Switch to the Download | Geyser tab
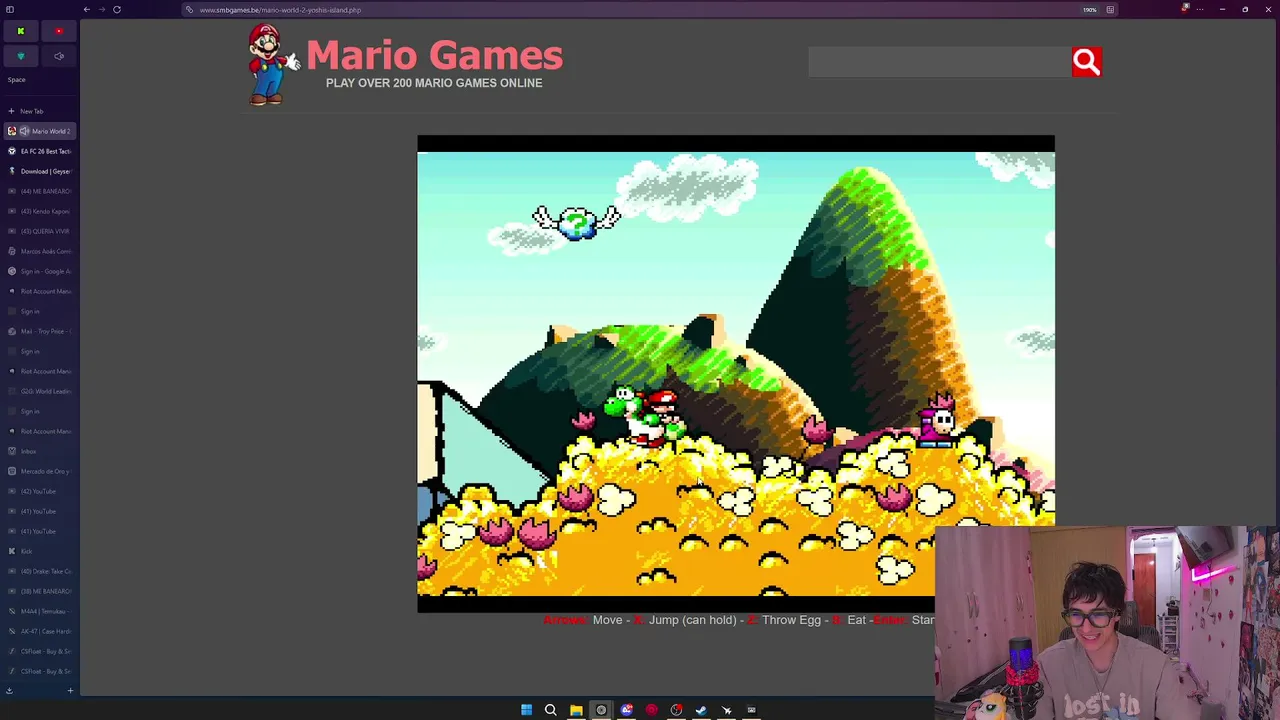 click(40, 171)
